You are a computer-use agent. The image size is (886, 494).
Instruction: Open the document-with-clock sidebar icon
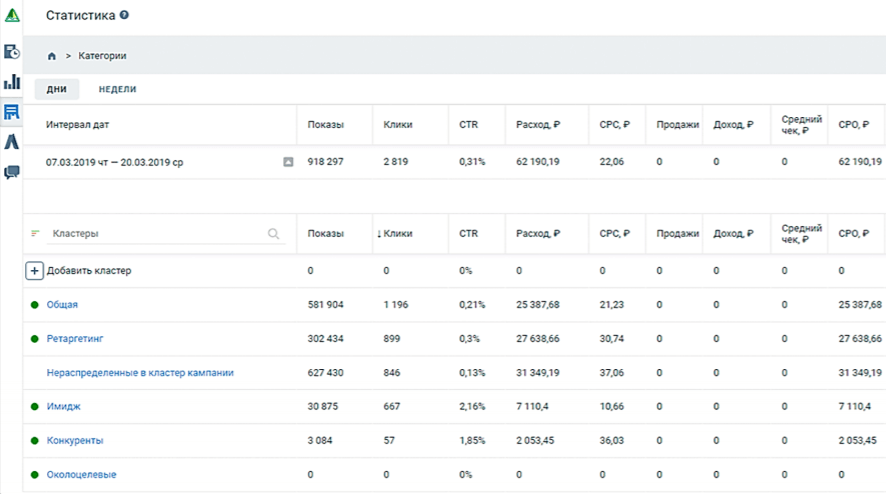tap(12, 52)
